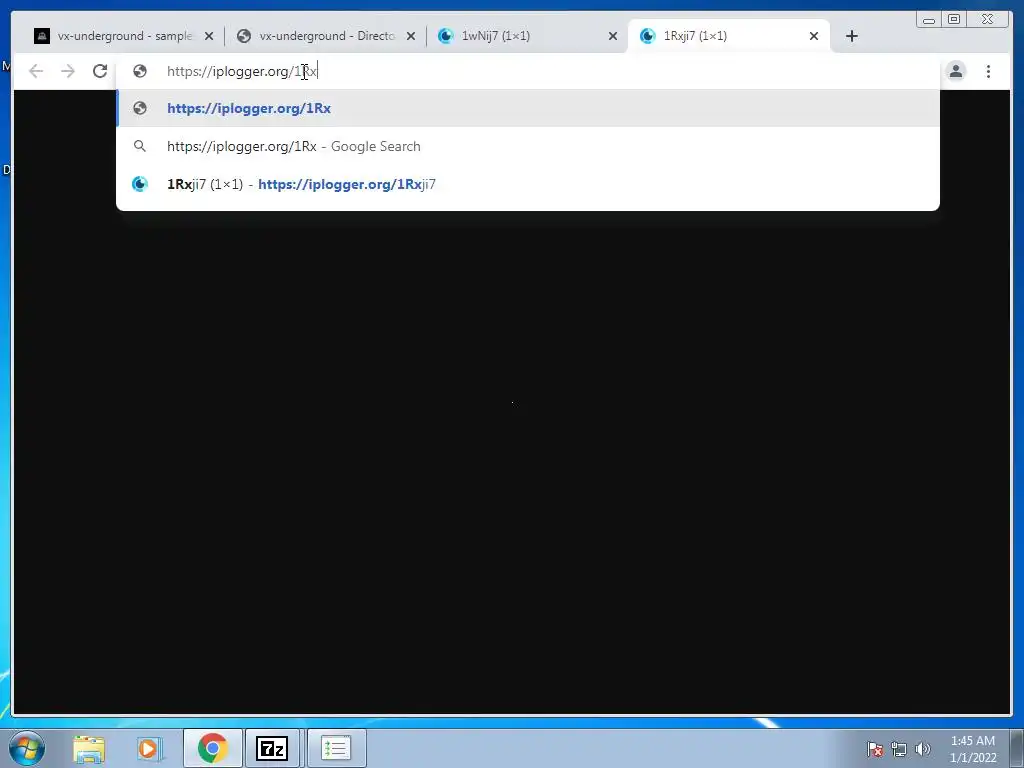Go forward to next page
Screen dimensions: 1024x768
pos(68,71)
